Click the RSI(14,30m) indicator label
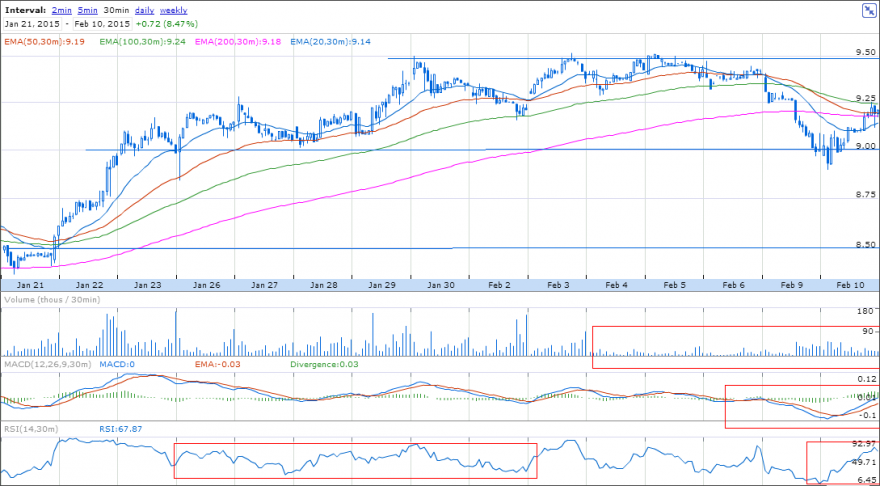This screenshot has height=486, width=880. [x=31, y=429]
